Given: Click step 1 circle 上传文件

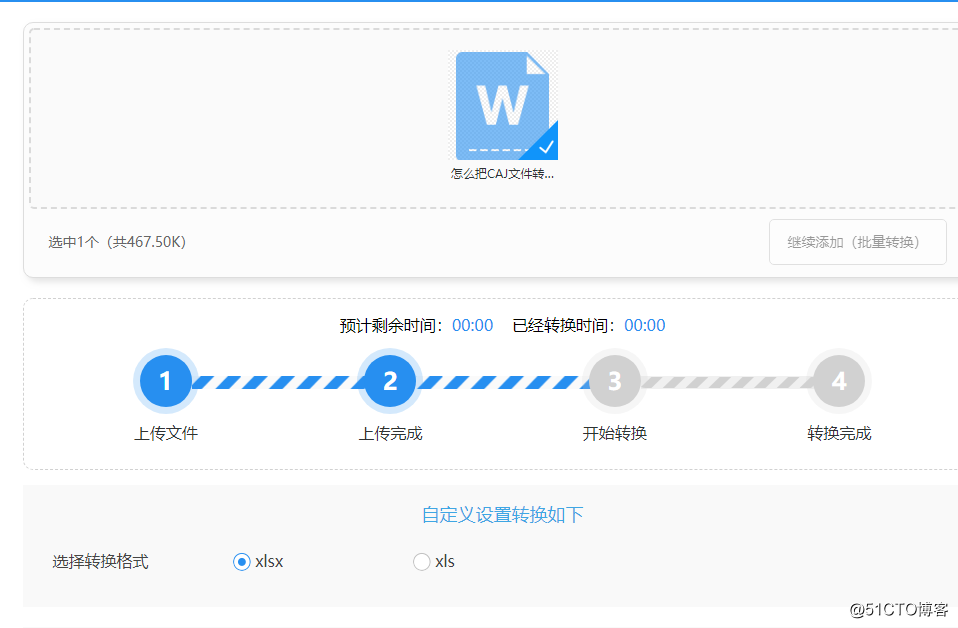Looking at the screenshot, I should pyautogui.click(x=166, y=381).
